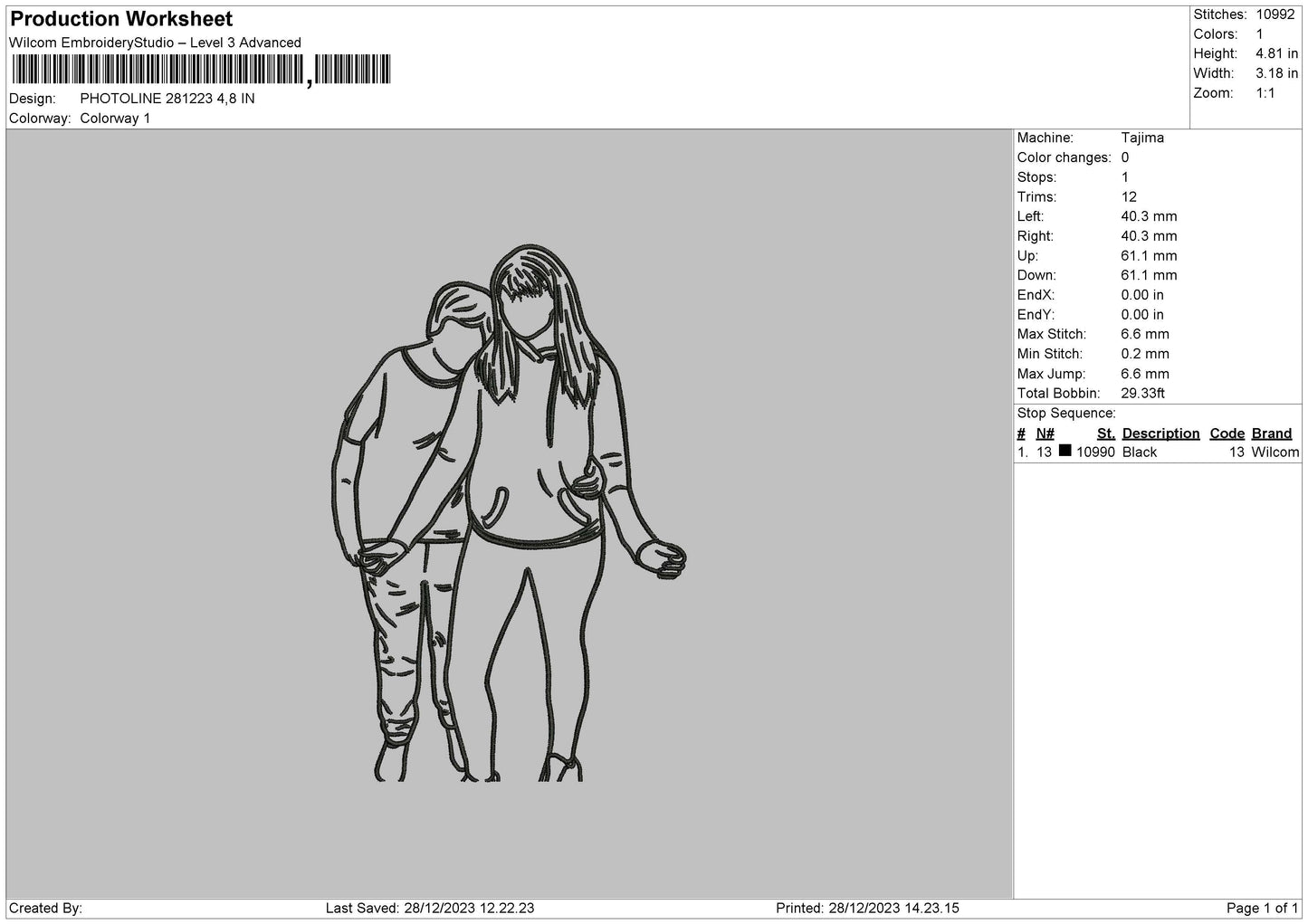Select the Up value 61.1 mm
The image size is (1308, 924).
click(1149, 256)
